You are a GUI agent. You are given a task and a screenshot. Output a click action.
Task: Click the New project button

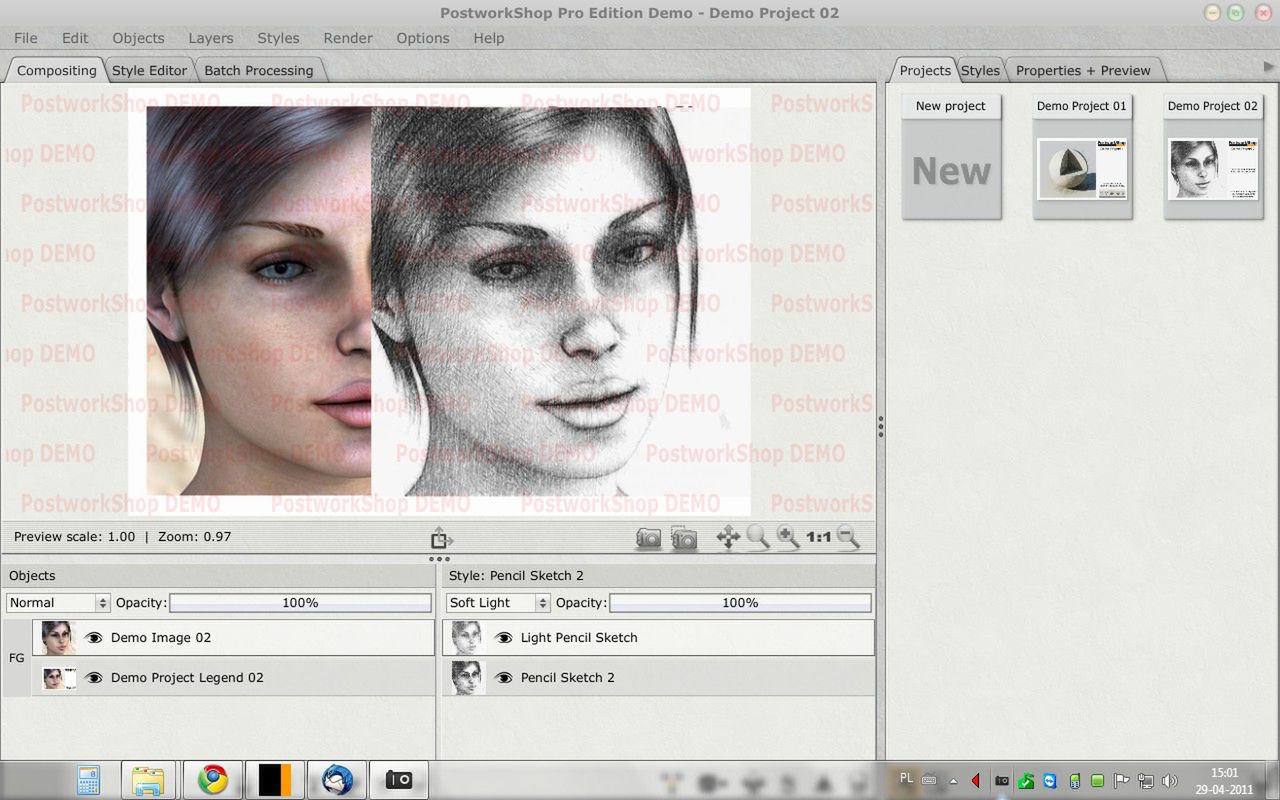pos(951,157)
